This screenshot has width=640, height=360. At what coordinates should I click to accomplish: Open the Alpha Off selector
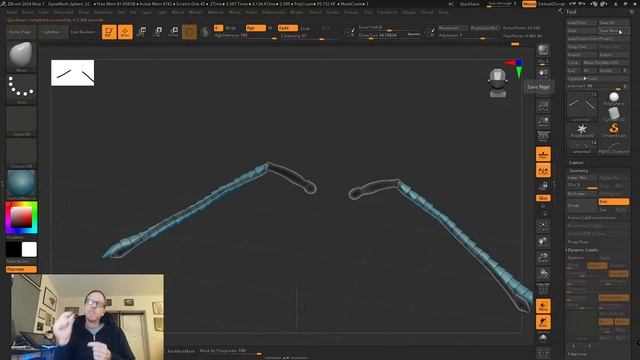pyautogui.click(x=21, y=120)
